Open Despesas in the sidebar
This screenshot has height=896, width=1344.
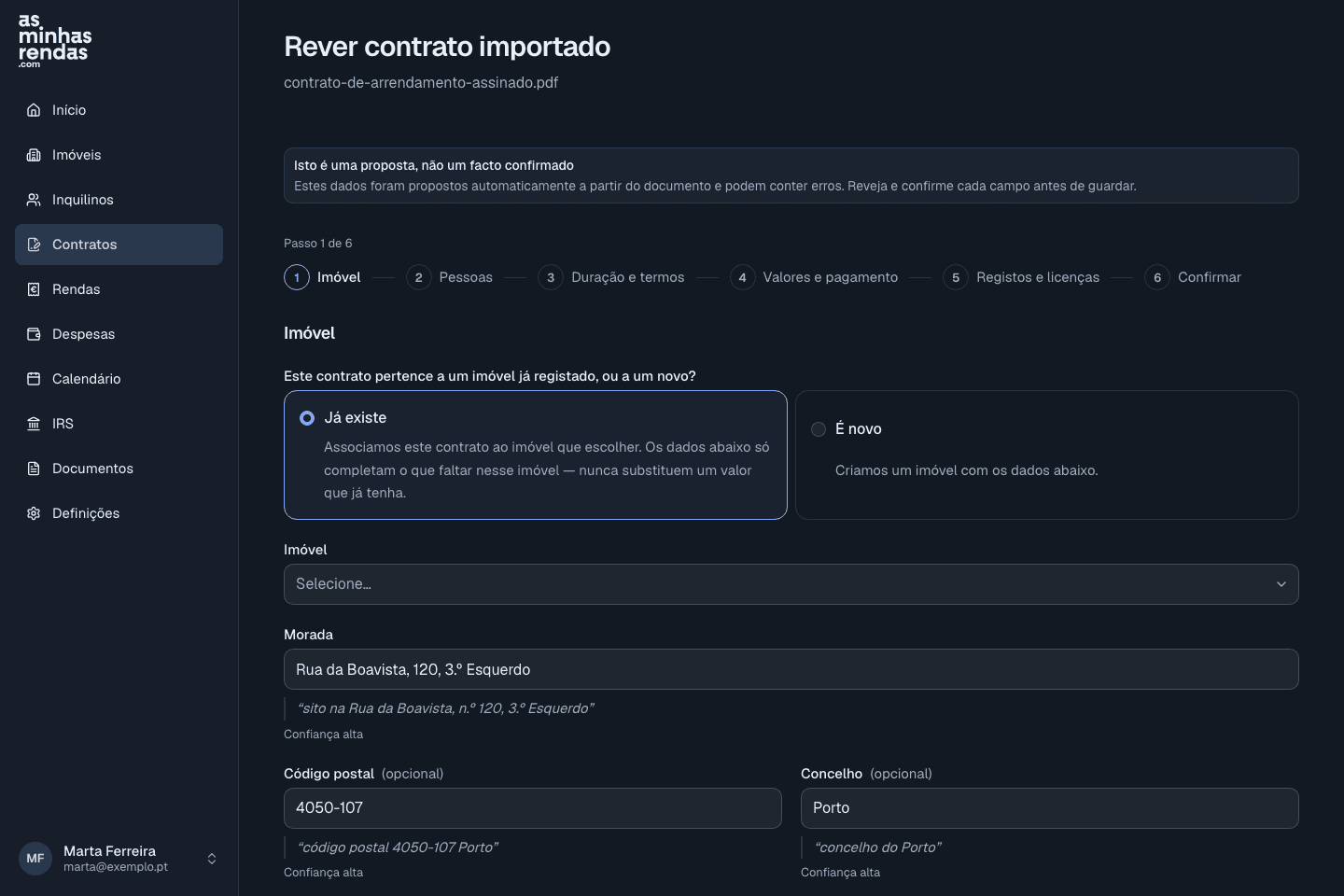tap(119, 334)
